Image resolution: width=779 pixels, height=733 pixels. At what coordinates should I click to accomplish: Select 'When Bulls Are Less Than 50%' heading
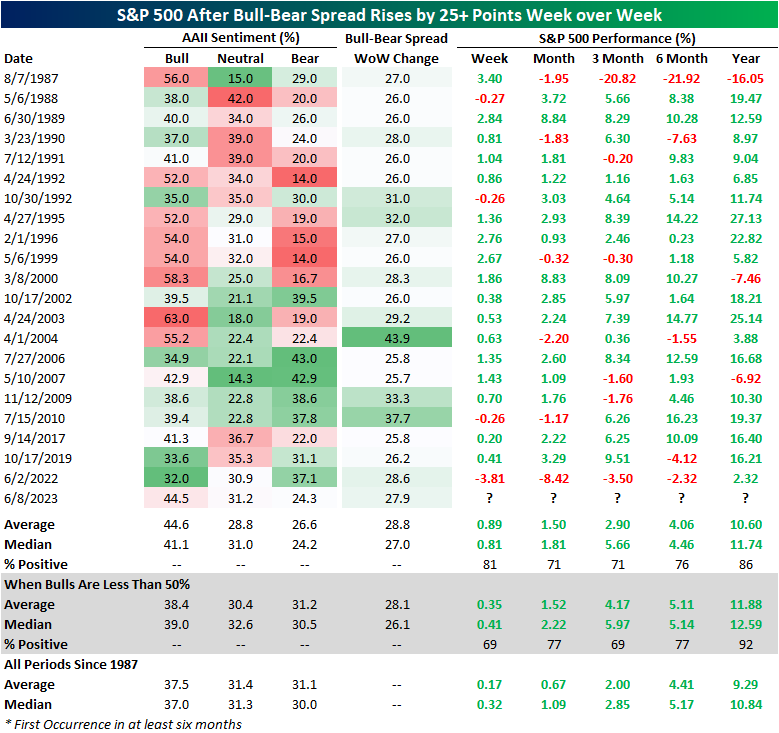(97, 584)
